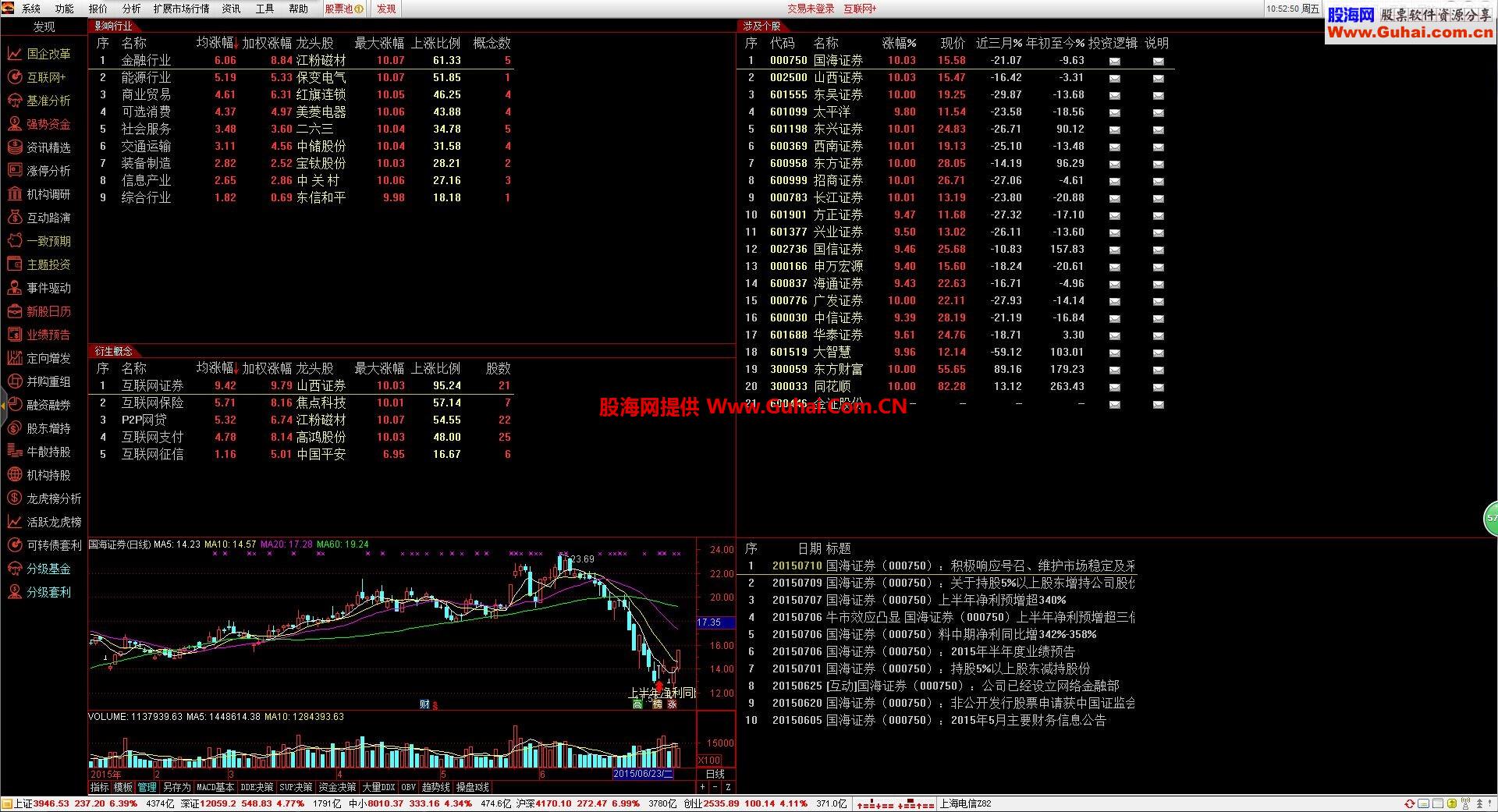Switch to the 资金决策 indicator tab

click(337, 788)
